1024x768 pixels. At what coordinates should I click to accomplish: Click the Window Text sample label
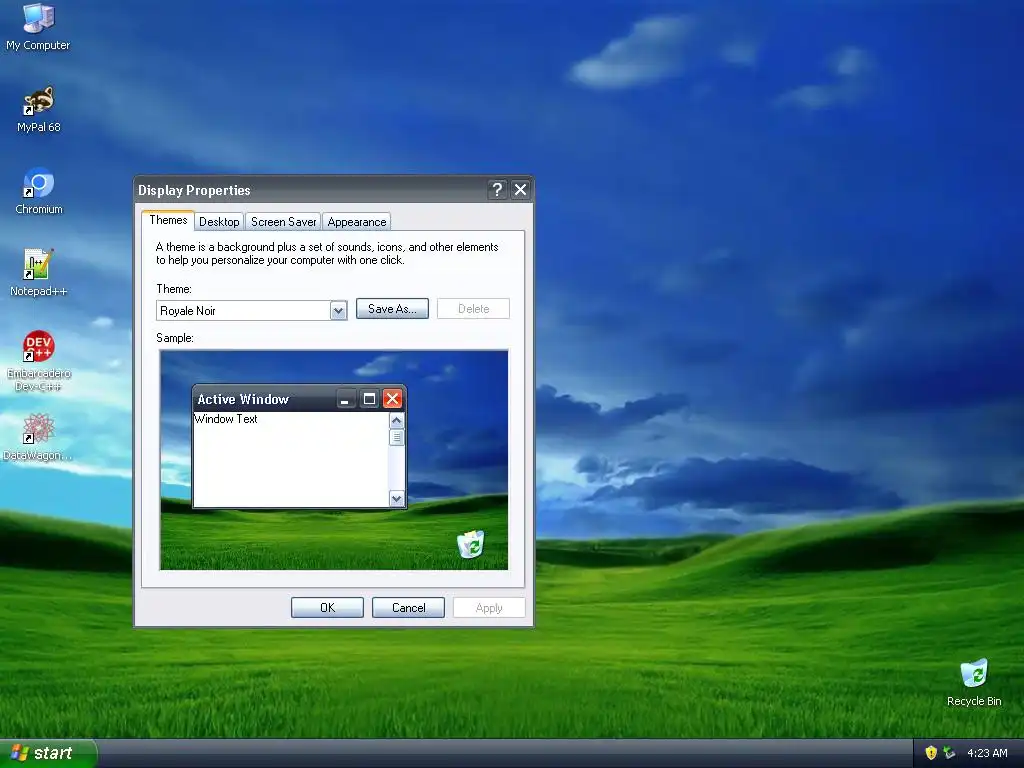[226, 419]
